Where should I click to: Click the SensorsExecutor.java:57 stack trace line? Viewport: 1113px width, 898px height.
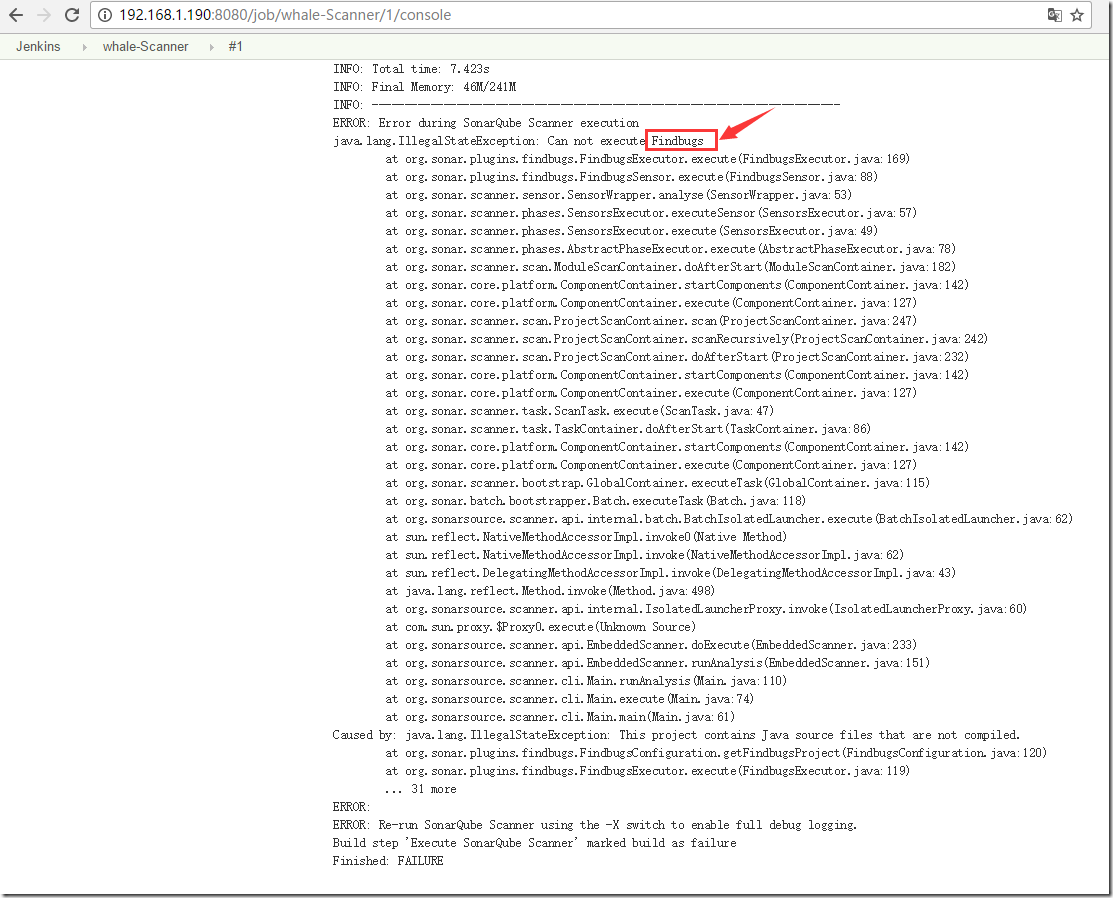[651, 213]
